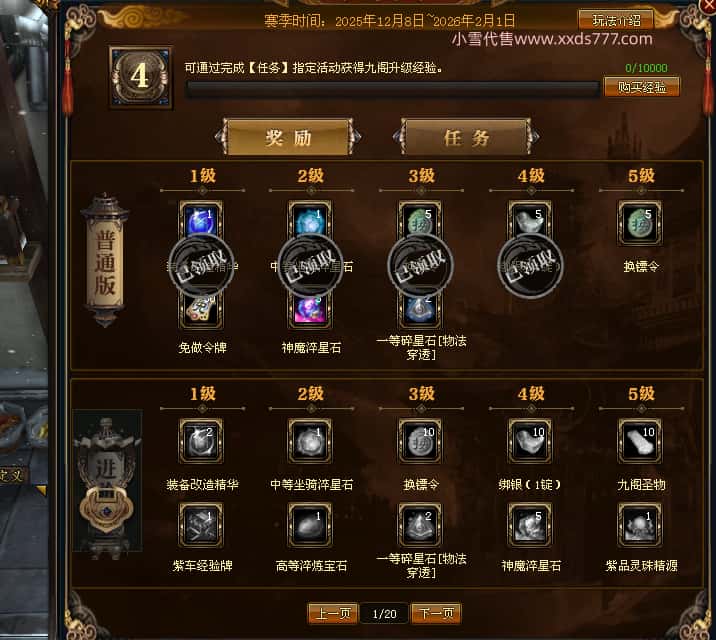
Task: Select the 高等淬炼宝石 reward icon
Action: coord(310,525)
